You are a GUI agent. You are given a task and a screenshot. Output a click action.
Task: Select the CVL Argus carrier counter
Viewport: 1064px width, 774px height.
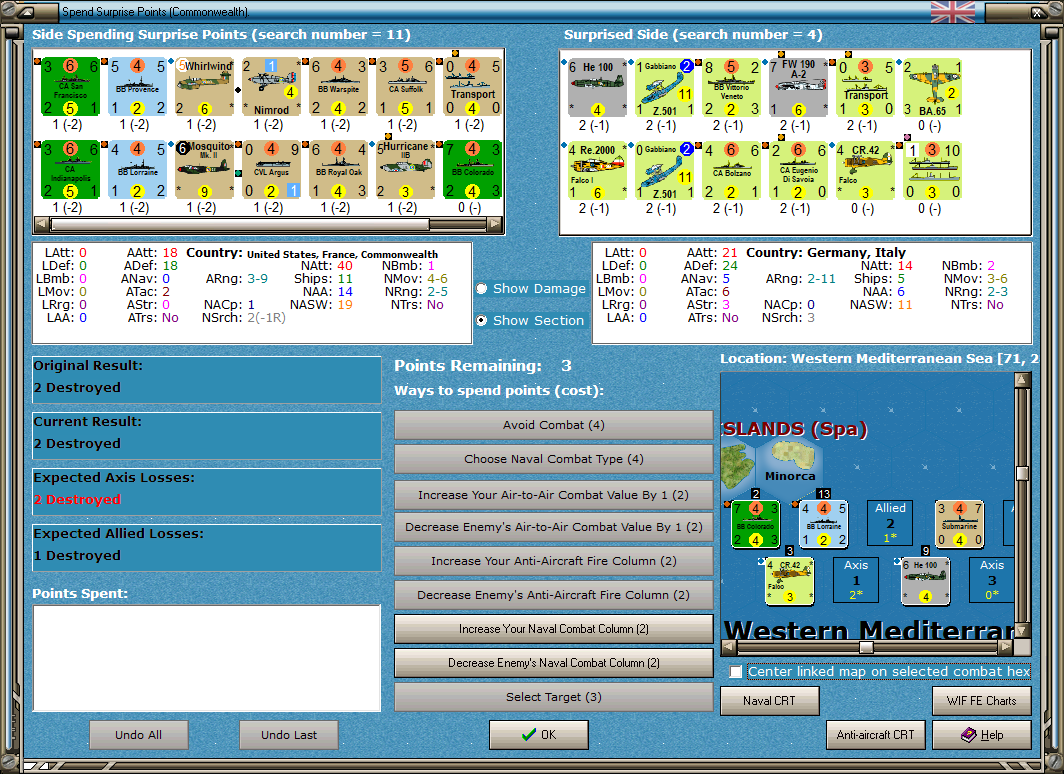coord(271,170)
